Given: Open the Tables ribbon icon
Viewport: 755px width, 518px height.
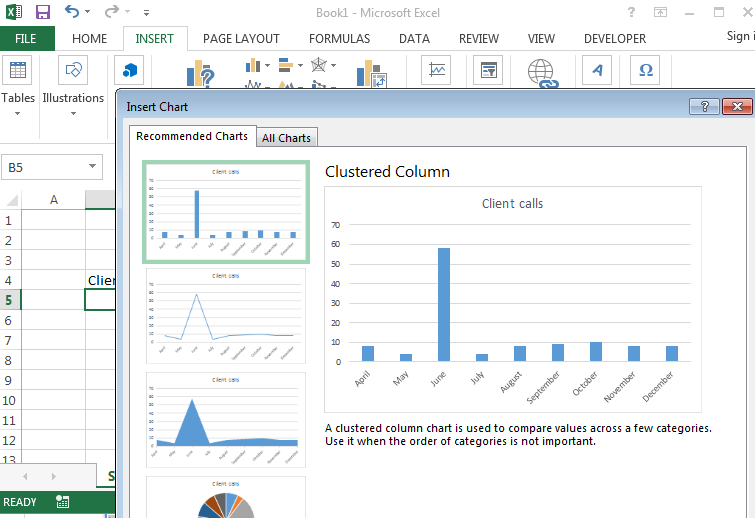Looking at the screenshot, I should point(17,70).
